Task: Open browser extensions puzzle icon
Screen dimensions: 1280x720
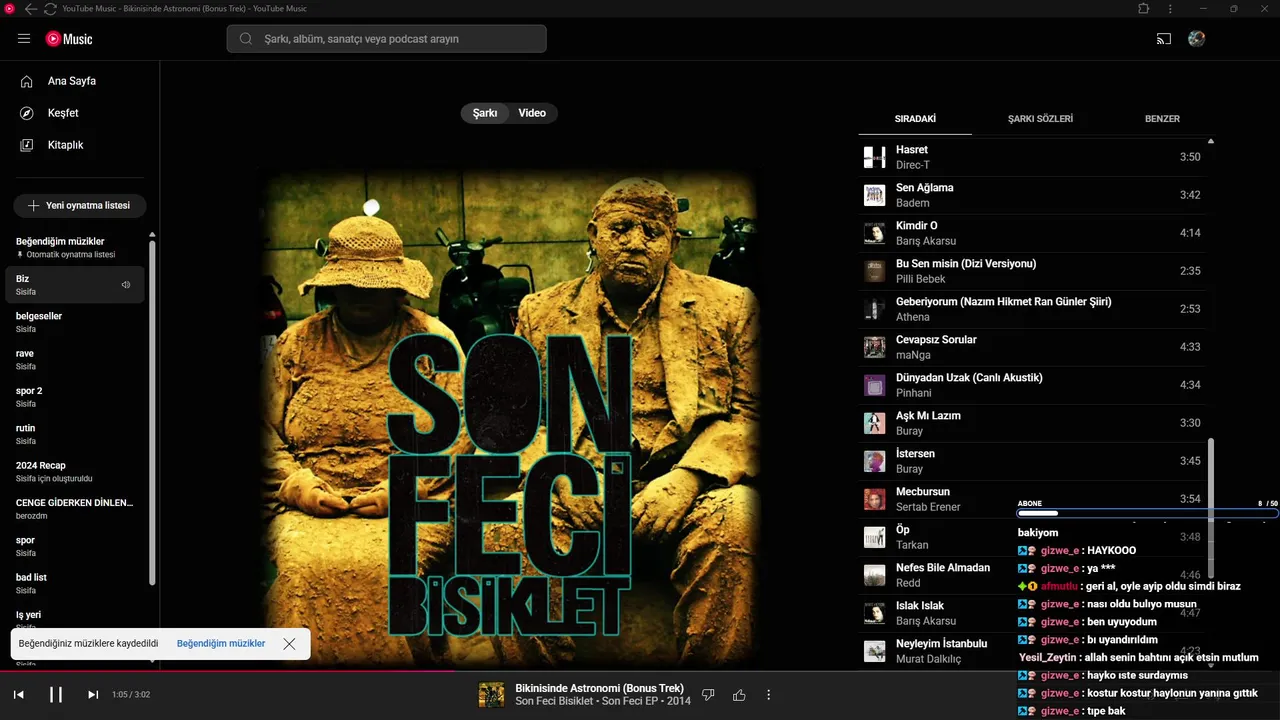Action: (x=1144, y=8)
